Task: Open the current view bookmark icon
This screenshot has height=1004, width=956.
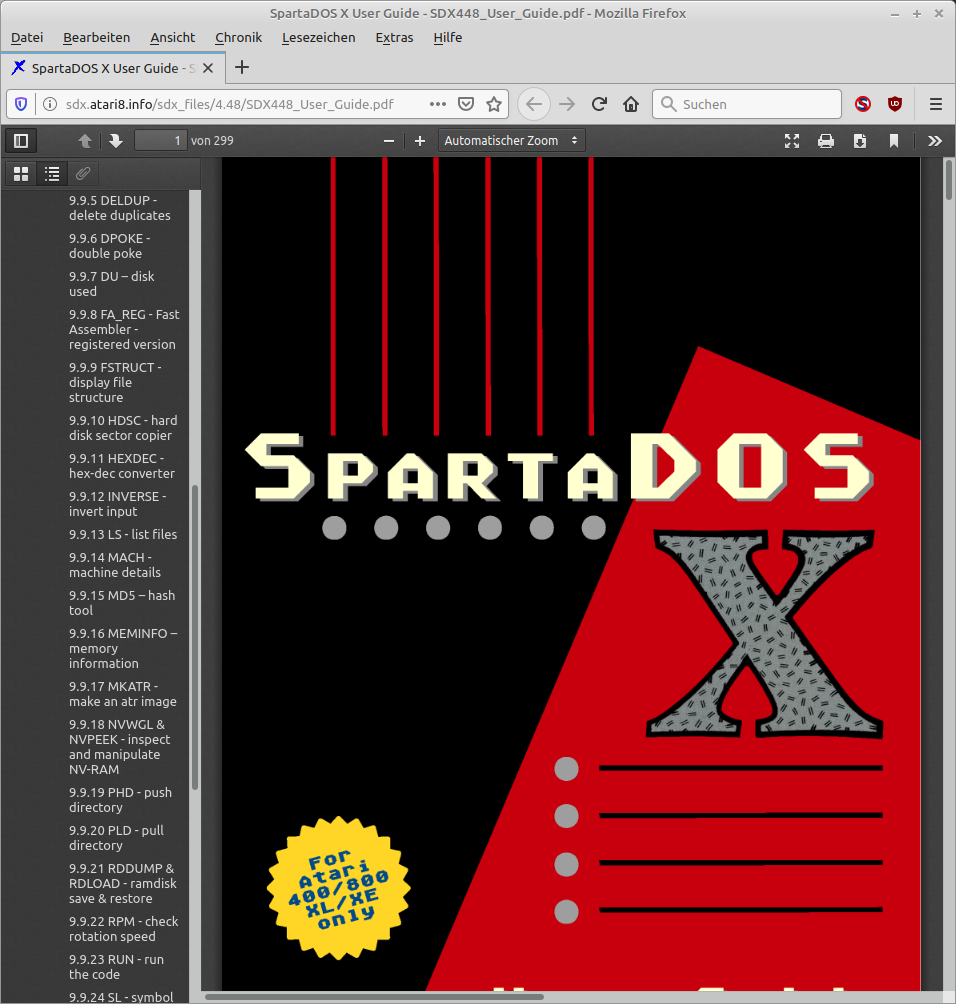Action: click(894, 141)
